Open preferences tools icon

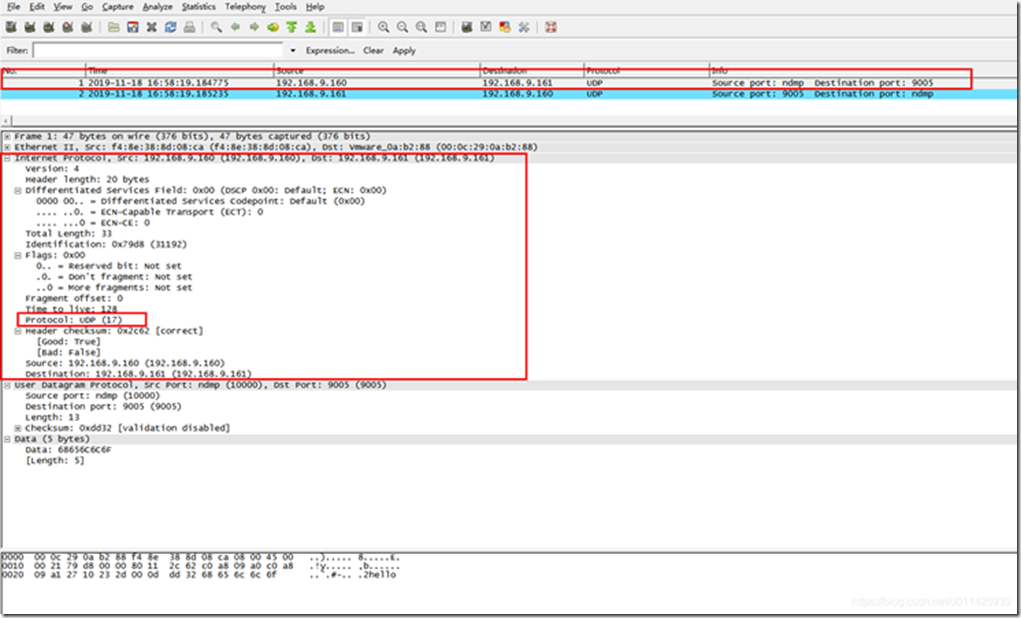click(524, 27)
